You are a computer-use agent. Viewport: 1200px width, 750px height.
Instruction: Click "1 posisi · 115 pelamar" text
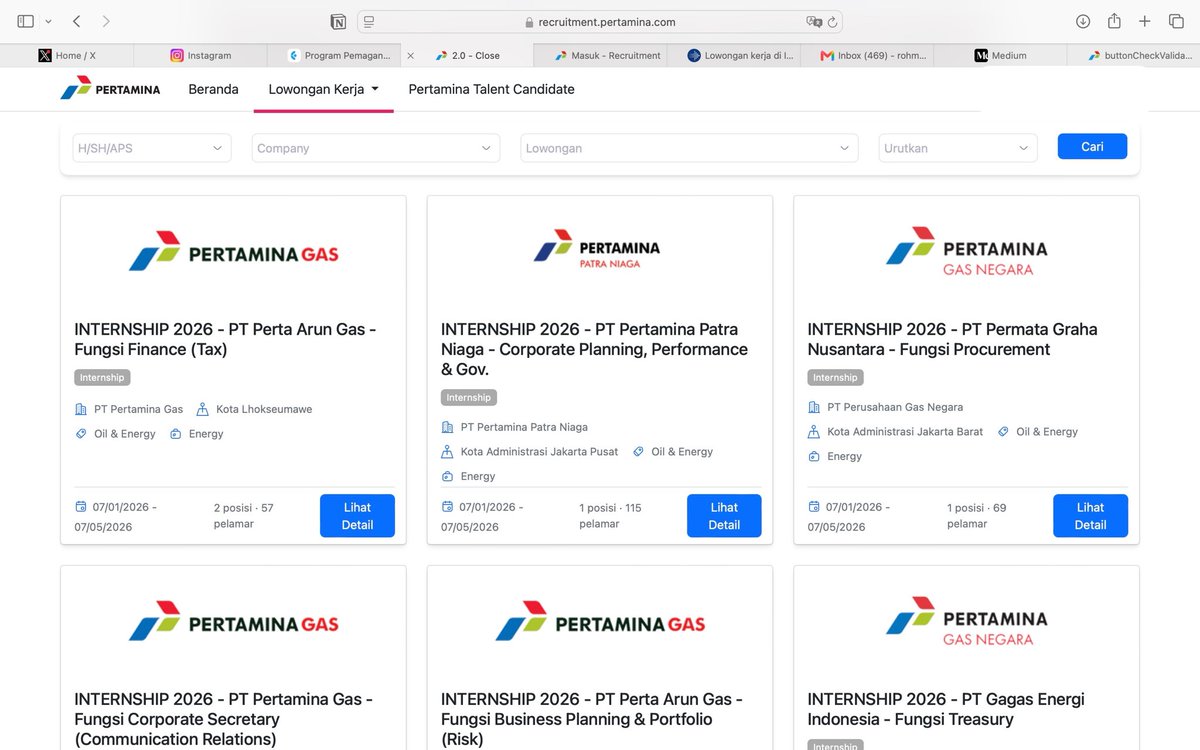611,516
